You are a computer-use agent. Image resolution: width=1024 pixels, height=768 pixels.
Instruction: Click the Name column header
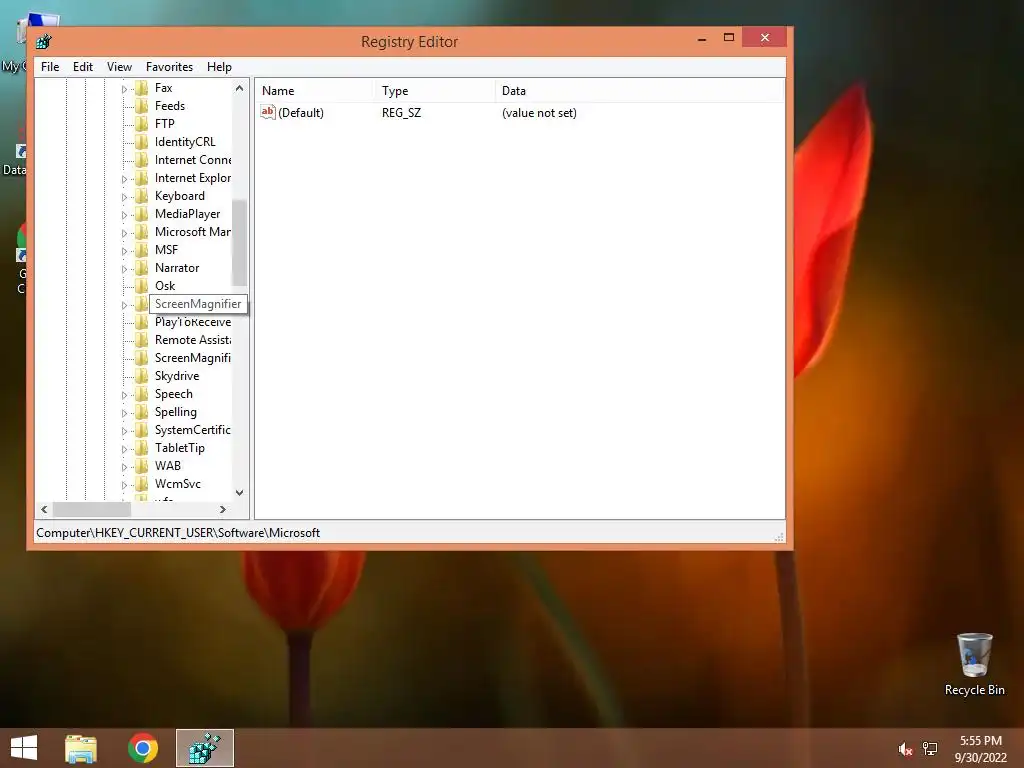[x=314, y=91]
